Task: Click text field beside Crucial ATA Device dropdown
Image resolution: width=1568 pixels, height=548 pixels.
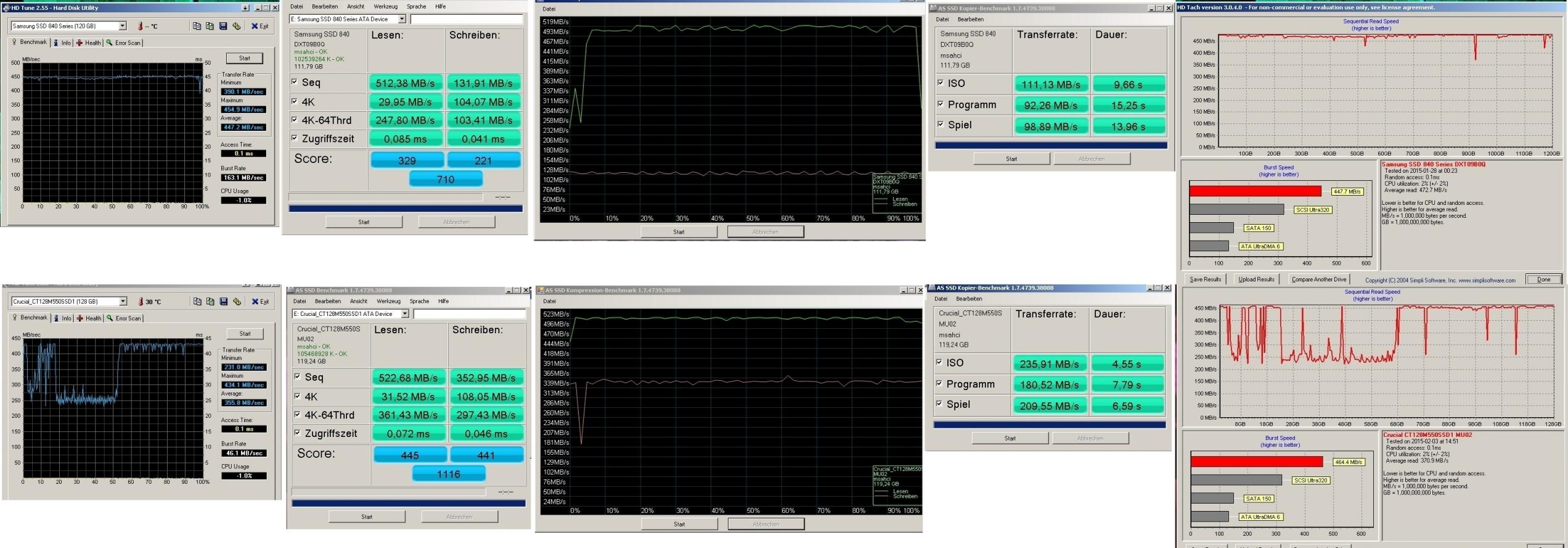Action: click(470, 314)
